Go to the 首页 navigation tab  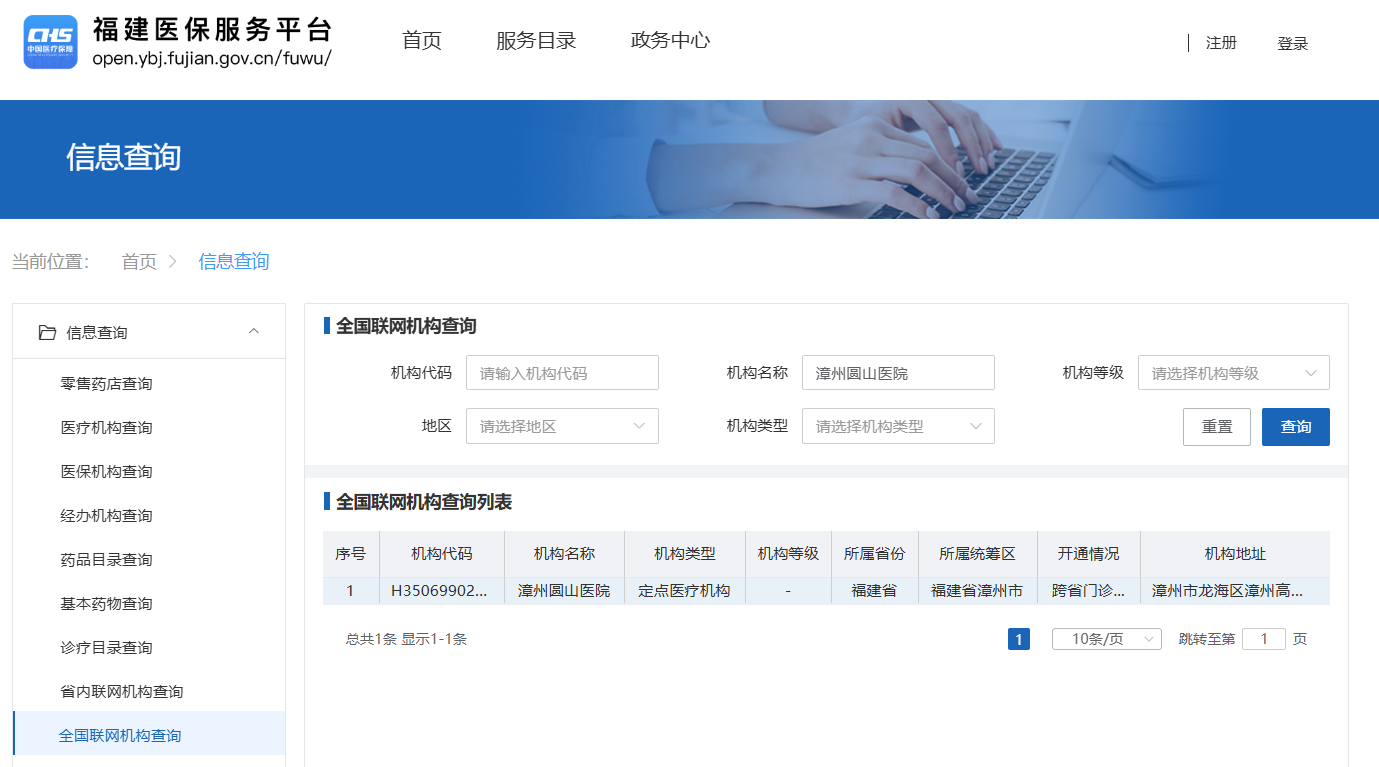click(x=421, y=41)
